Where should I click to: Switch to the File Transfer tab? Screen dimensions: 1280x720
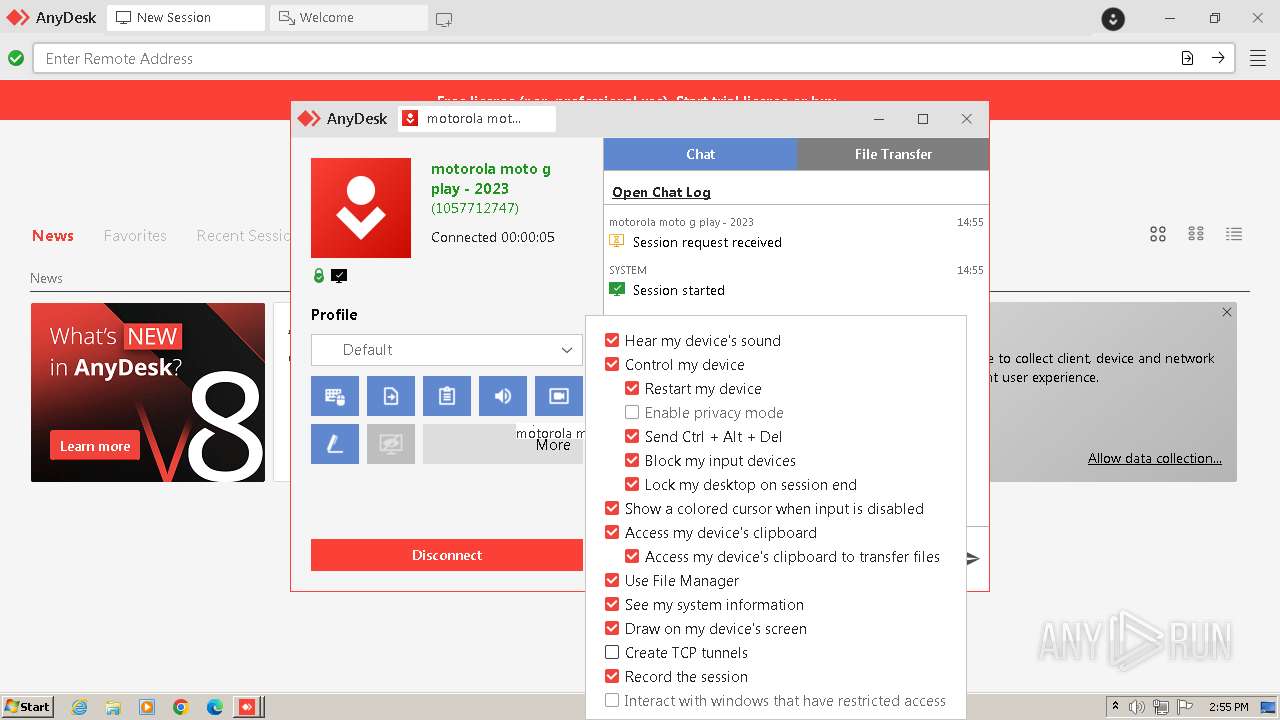893,154
